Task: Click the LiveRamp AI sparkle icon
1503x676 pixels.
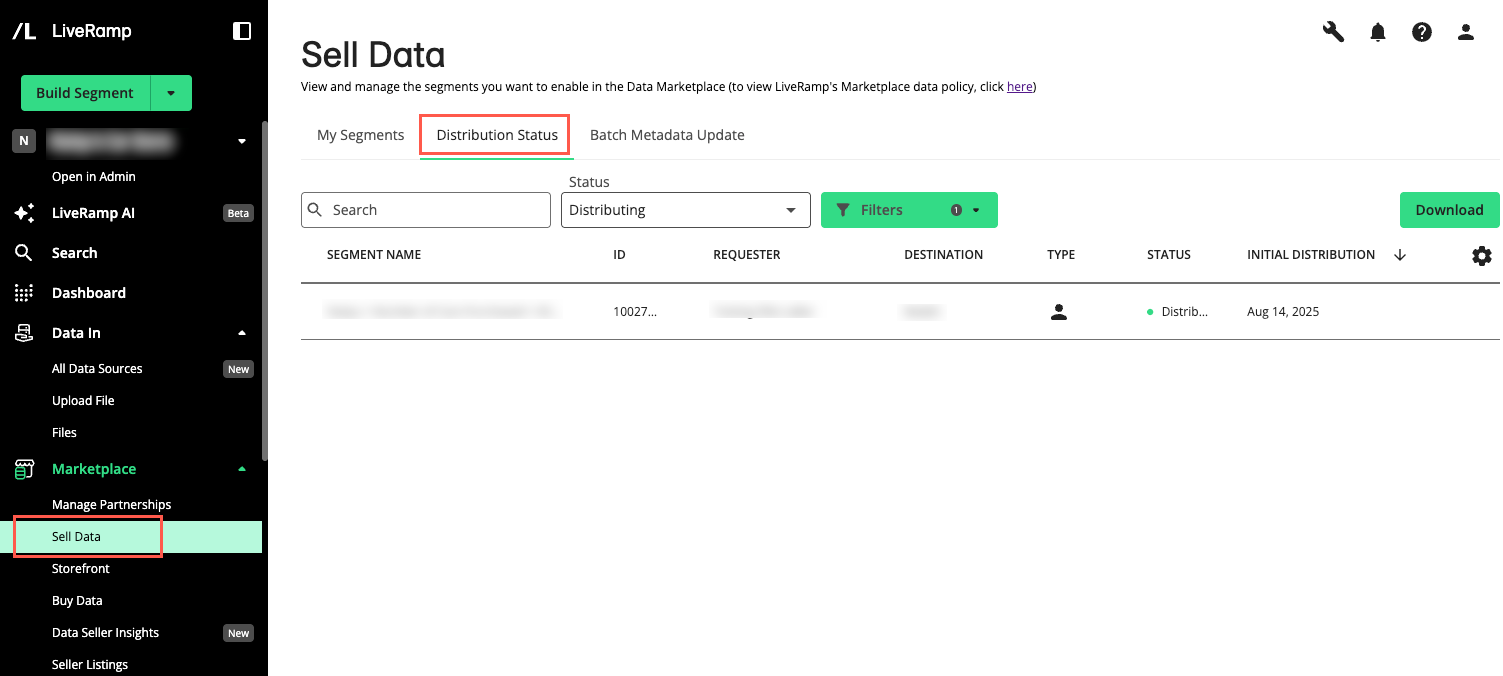Action: click(24, 213)
